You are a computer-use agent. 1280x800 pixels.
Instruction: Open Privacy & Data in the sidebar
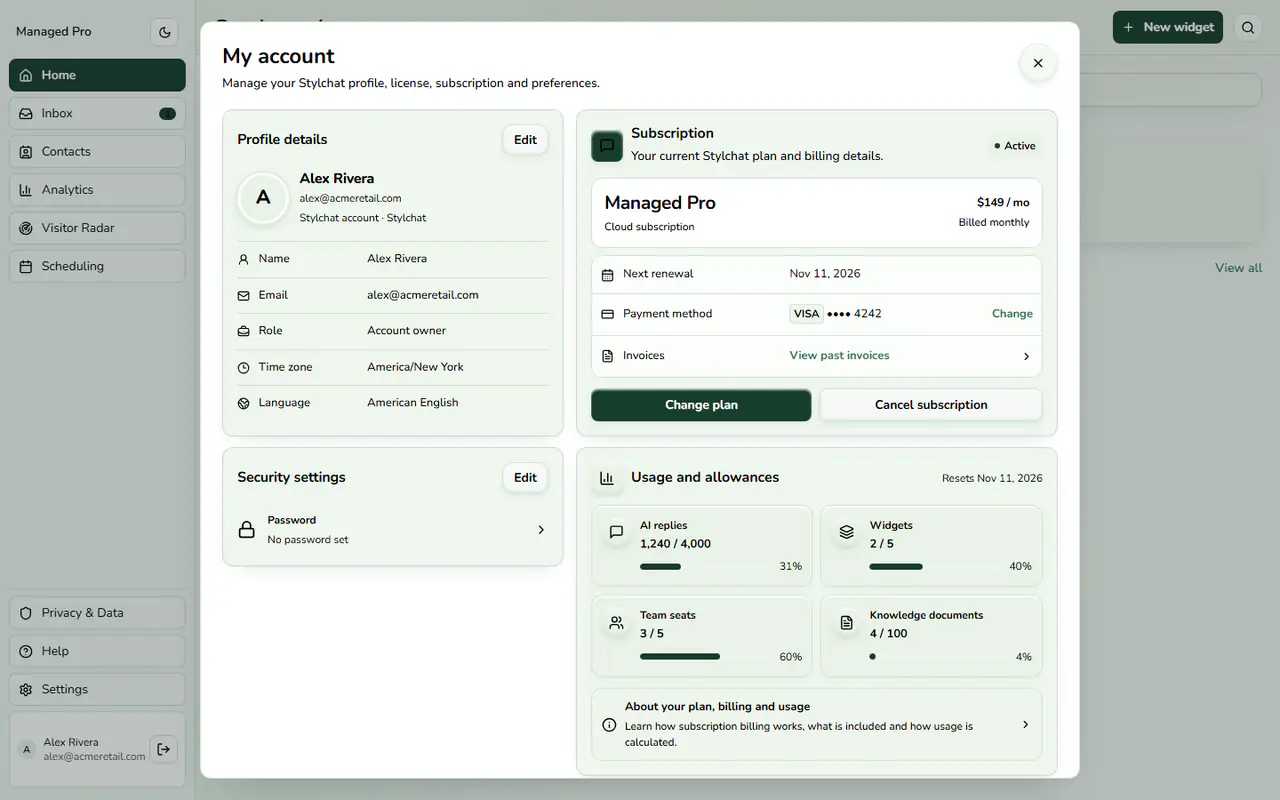tap(97, 613)
